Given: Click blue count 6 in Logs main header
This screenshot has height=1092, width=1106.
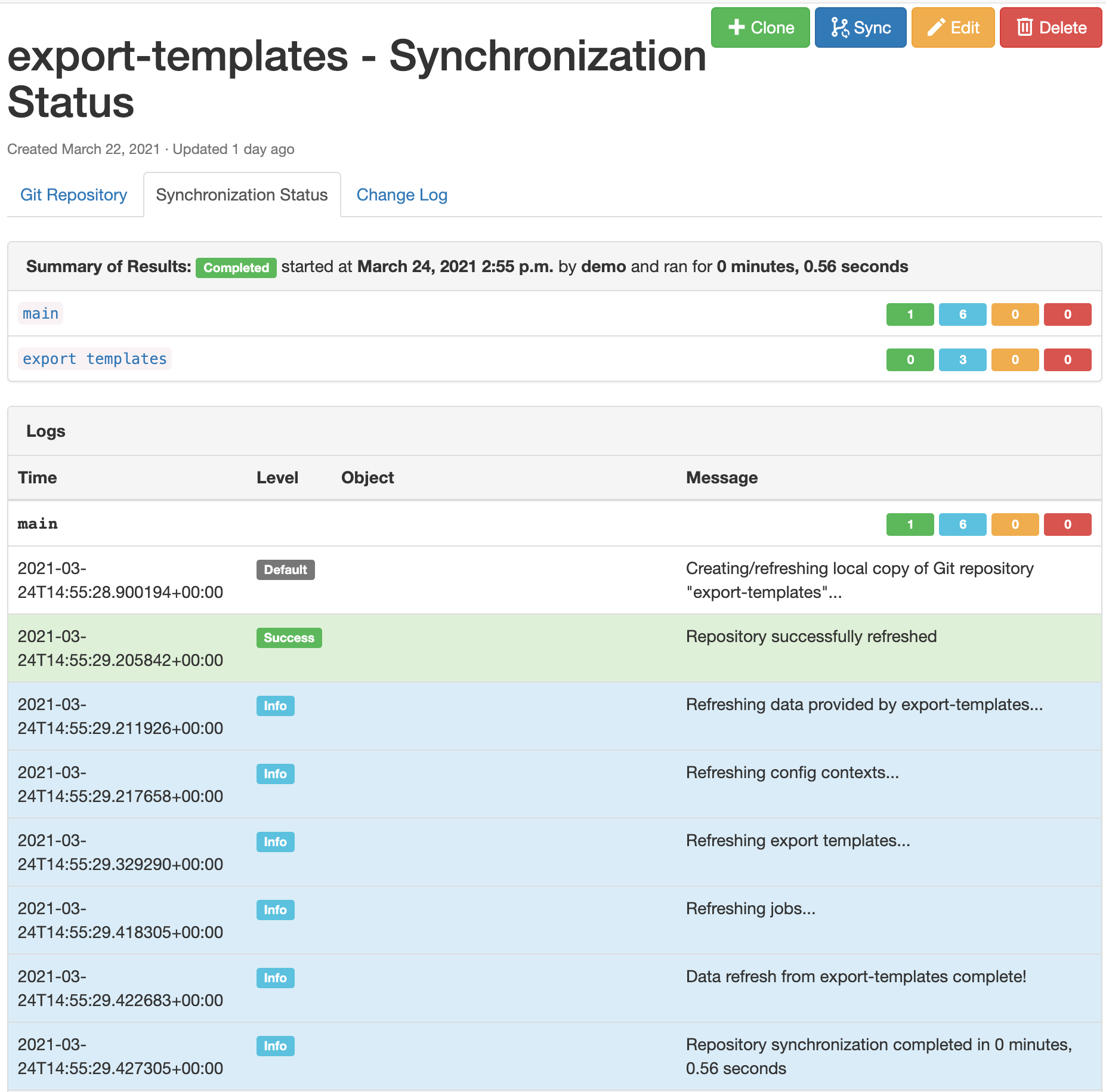Looking at the screenshot, I should pyautogui.click(x=963, y=525).
